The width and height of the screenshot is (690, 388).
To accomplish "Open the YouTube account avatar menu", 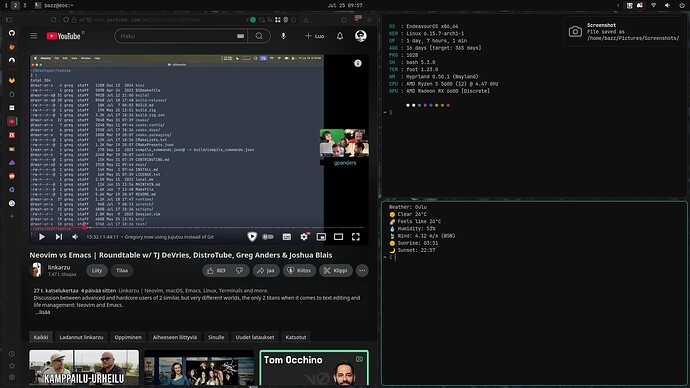I will tap(360, 36).
